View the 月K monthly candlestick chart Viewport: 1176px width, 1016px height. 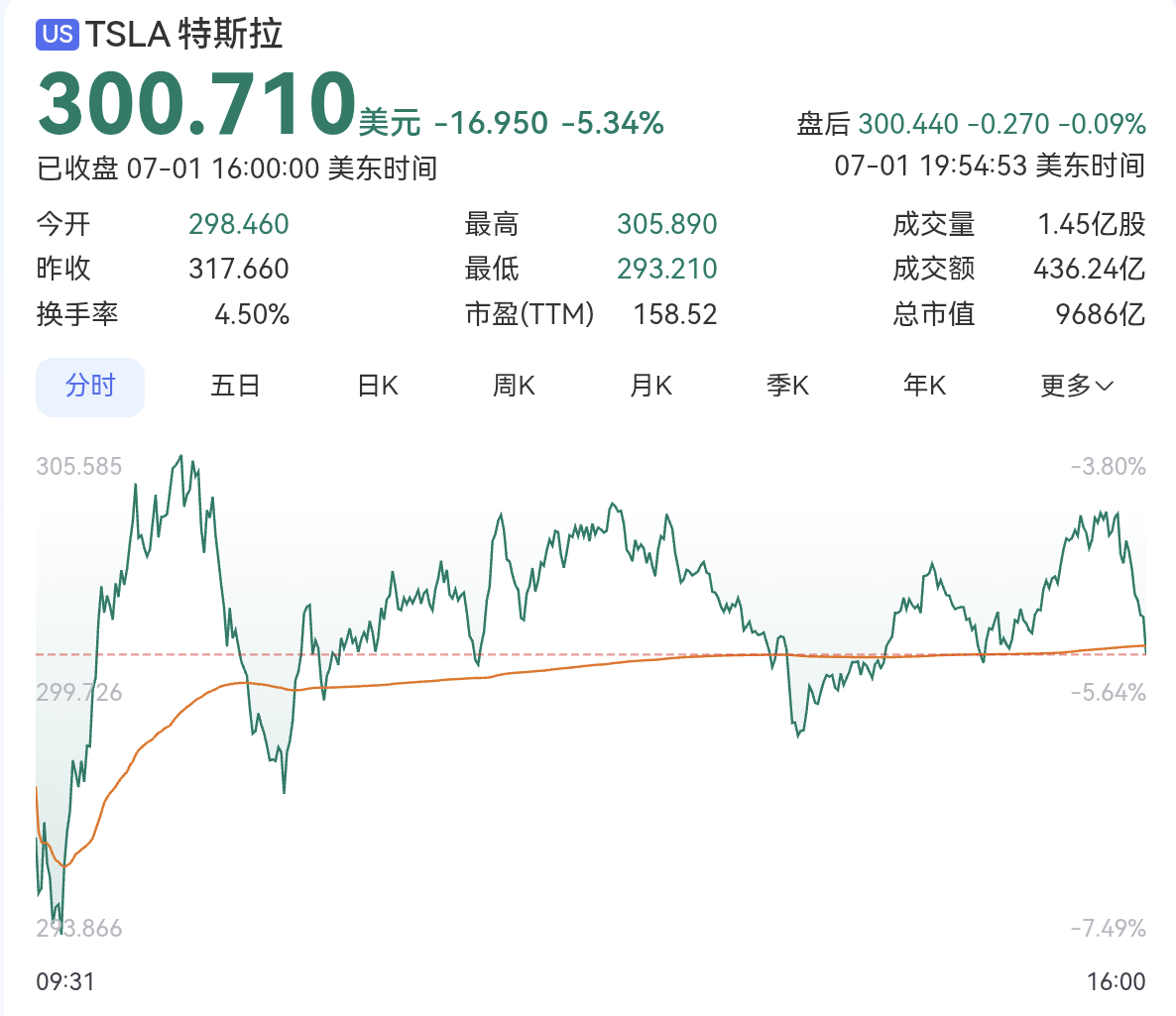pyautogui.click(x=649, y=386)
